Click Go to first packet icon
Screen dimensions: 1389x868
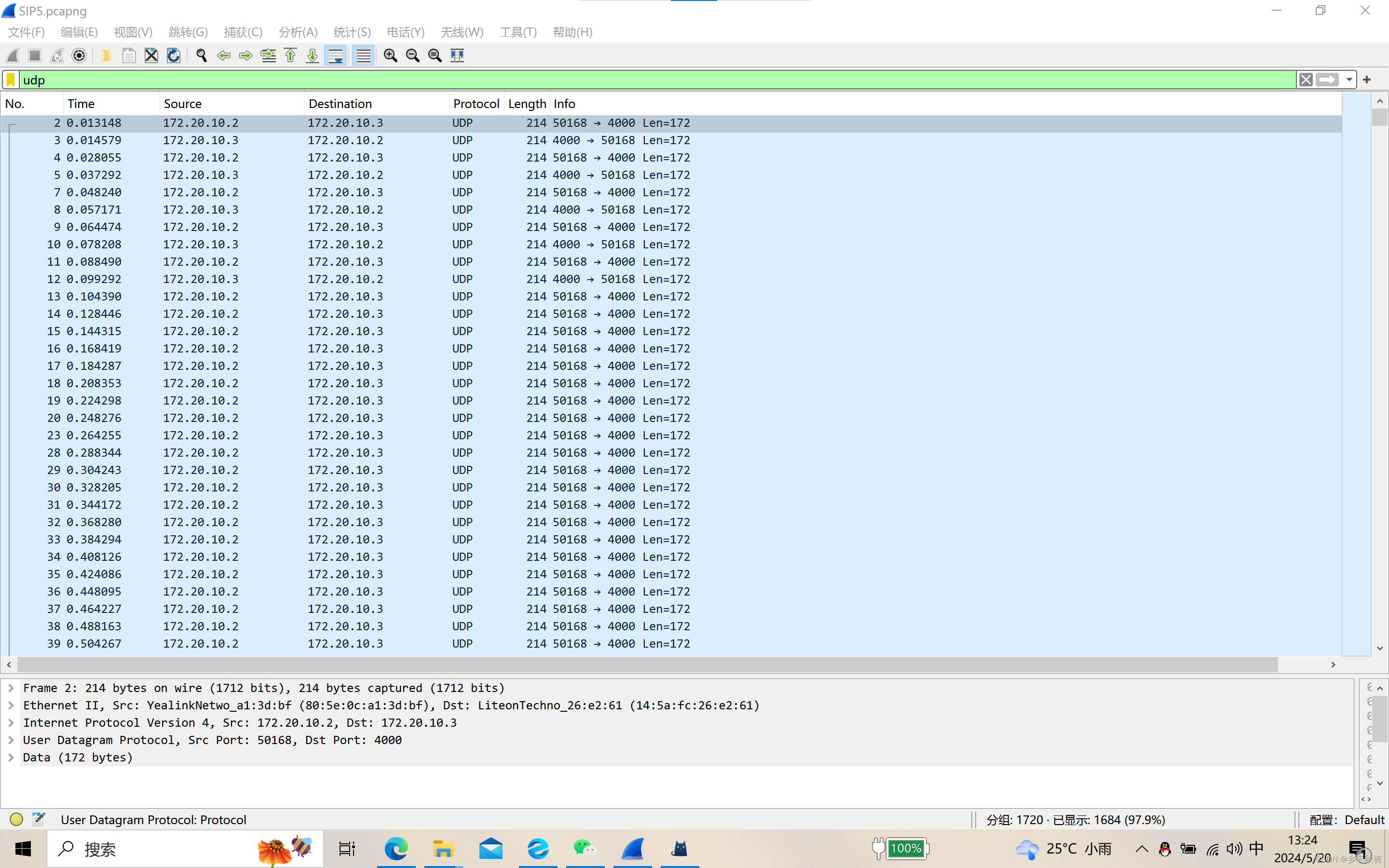pyautogui.click(x=290, y=55)
